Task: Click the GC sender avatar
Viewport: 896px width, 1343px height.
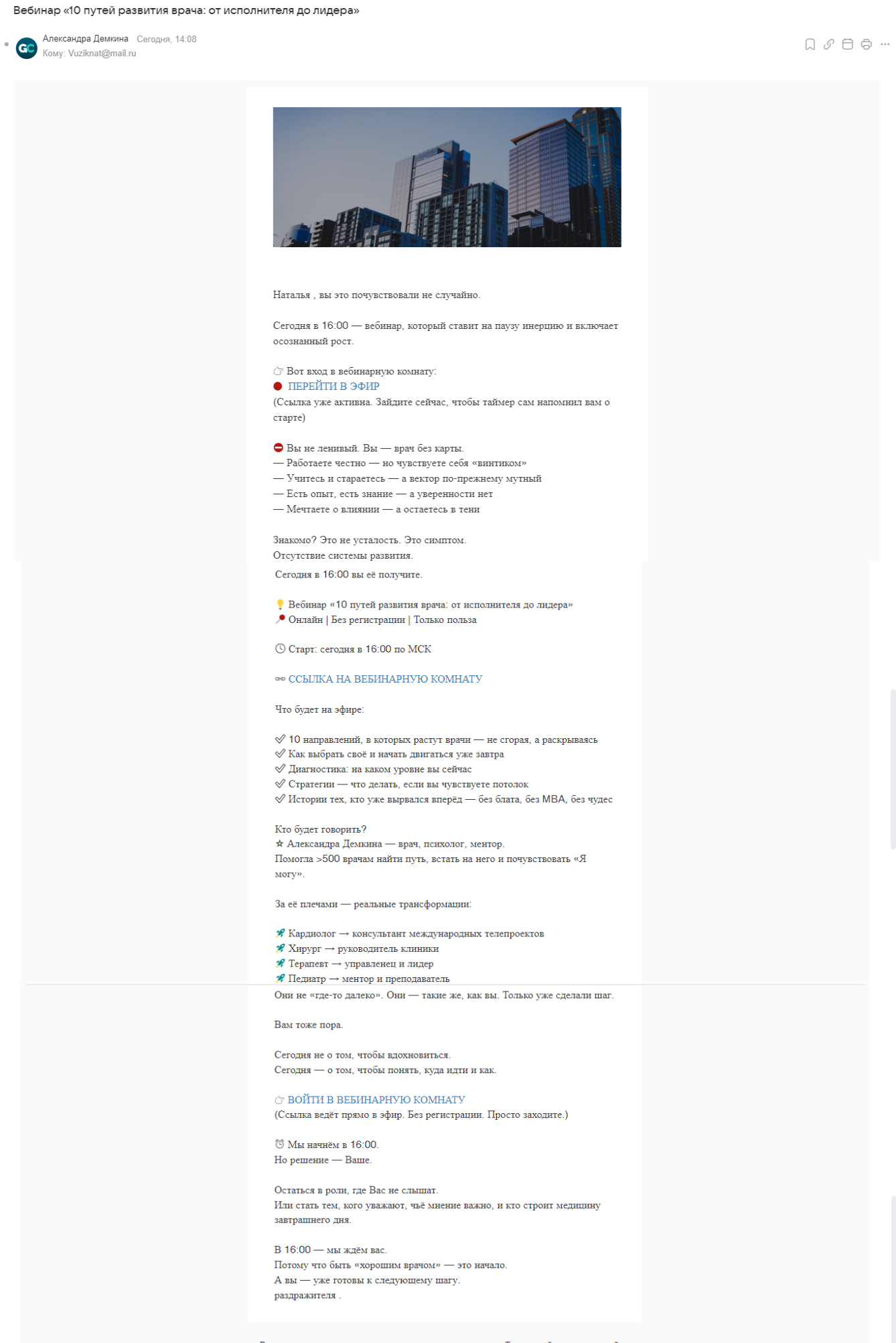Action: (x=27, y=48)
